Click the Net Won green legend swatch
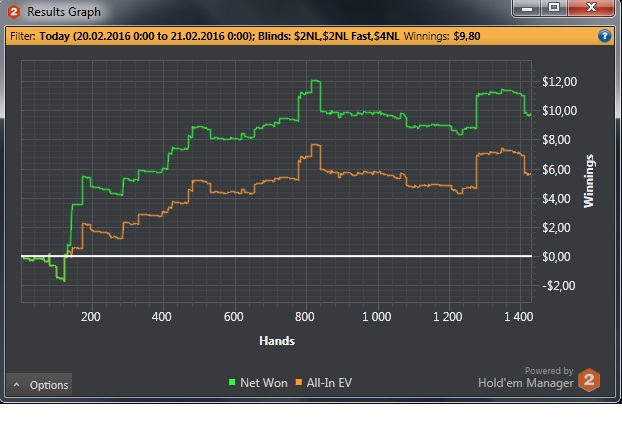622x434 pixels. coord(232,382)
